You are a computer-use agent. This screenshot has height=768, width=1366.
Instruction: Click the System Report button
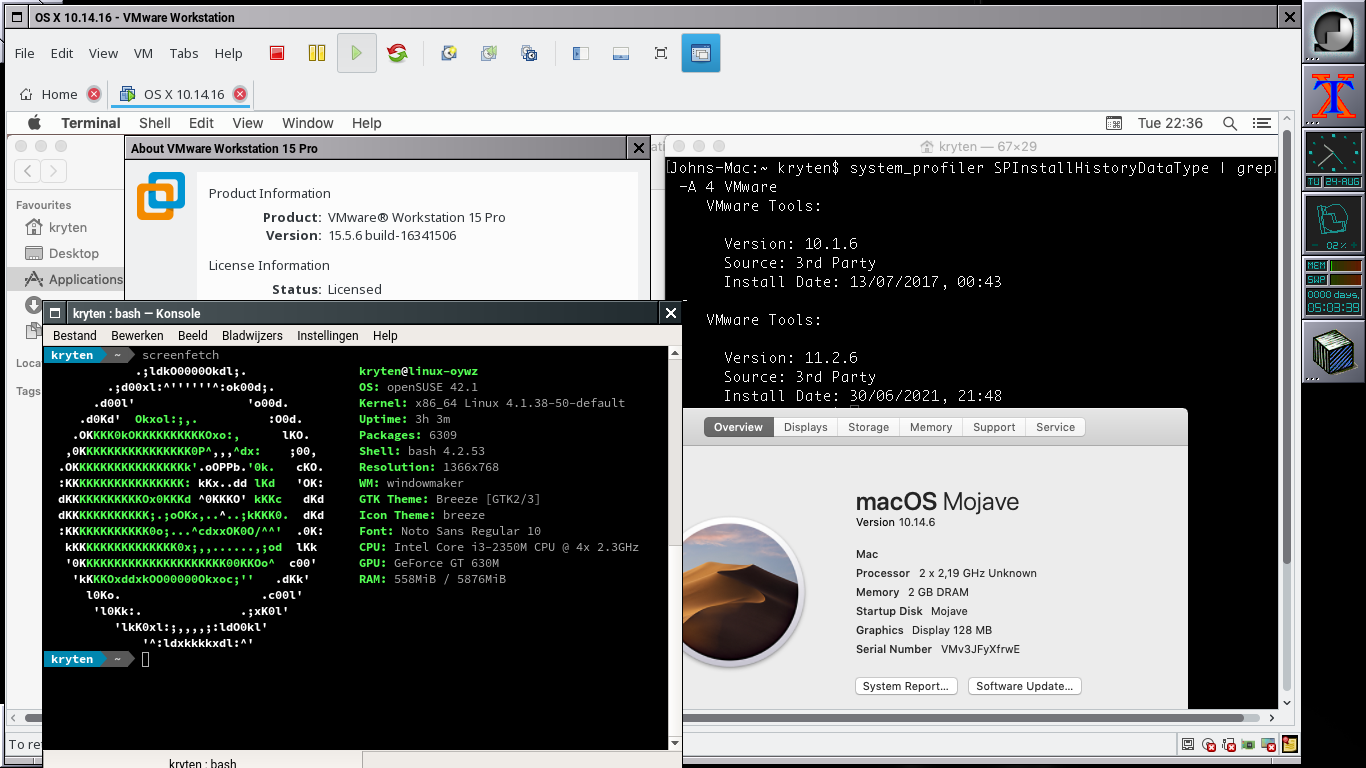point(906,685)
